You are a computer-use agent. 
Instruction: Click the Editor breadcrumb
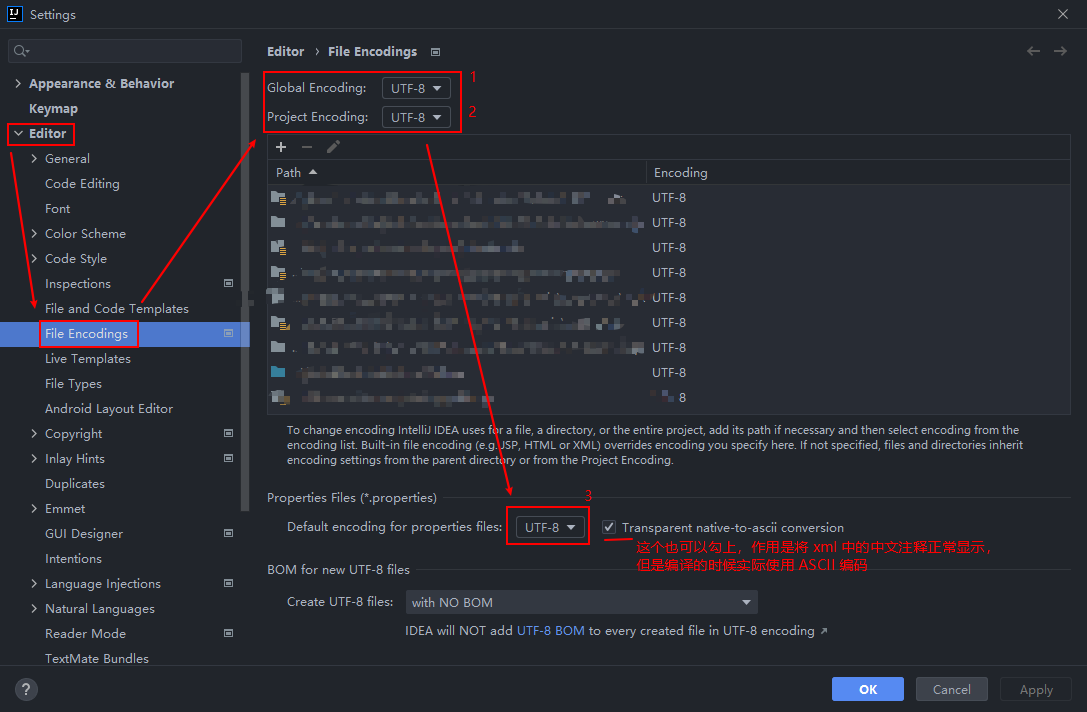286,52
